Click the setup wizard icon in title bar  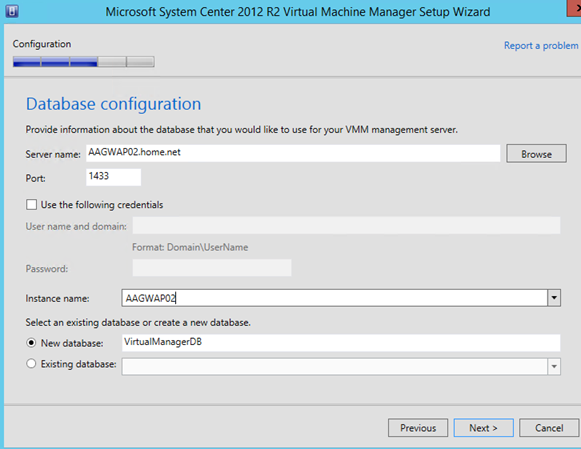pos(12,11)
